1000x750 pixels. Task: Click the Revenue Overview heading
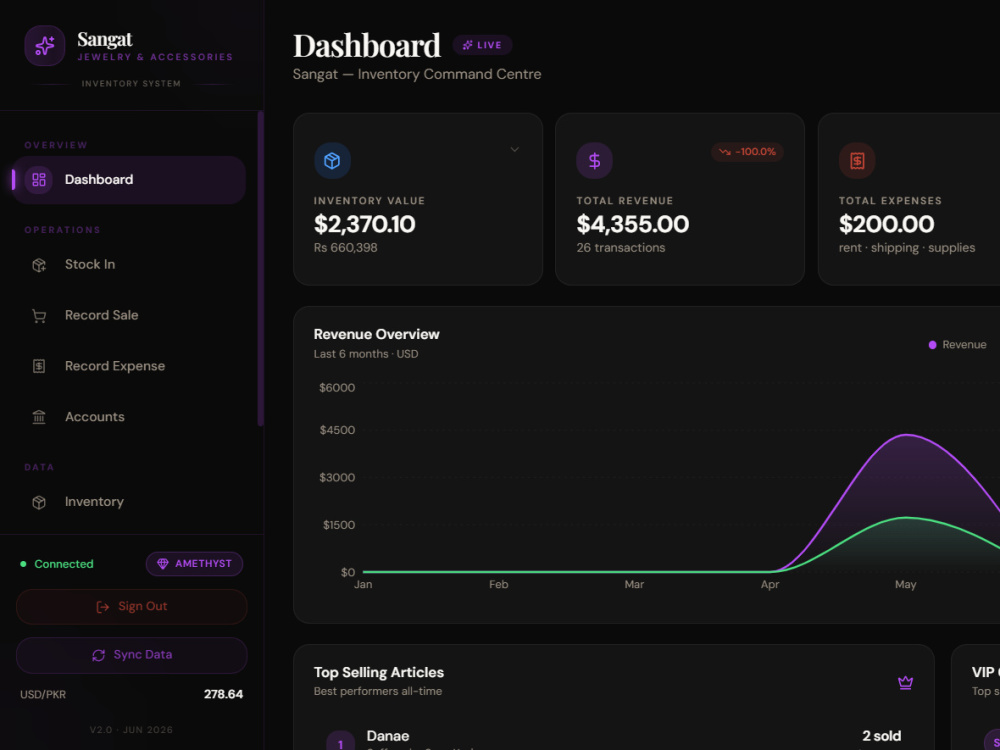(x=376, y=334)
